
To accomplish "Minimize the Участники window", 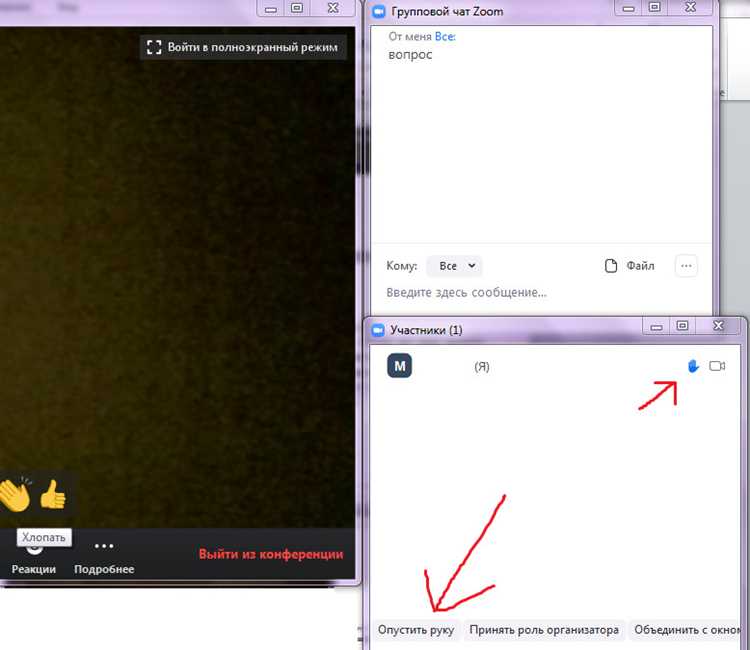I will [x=656, y=327].
